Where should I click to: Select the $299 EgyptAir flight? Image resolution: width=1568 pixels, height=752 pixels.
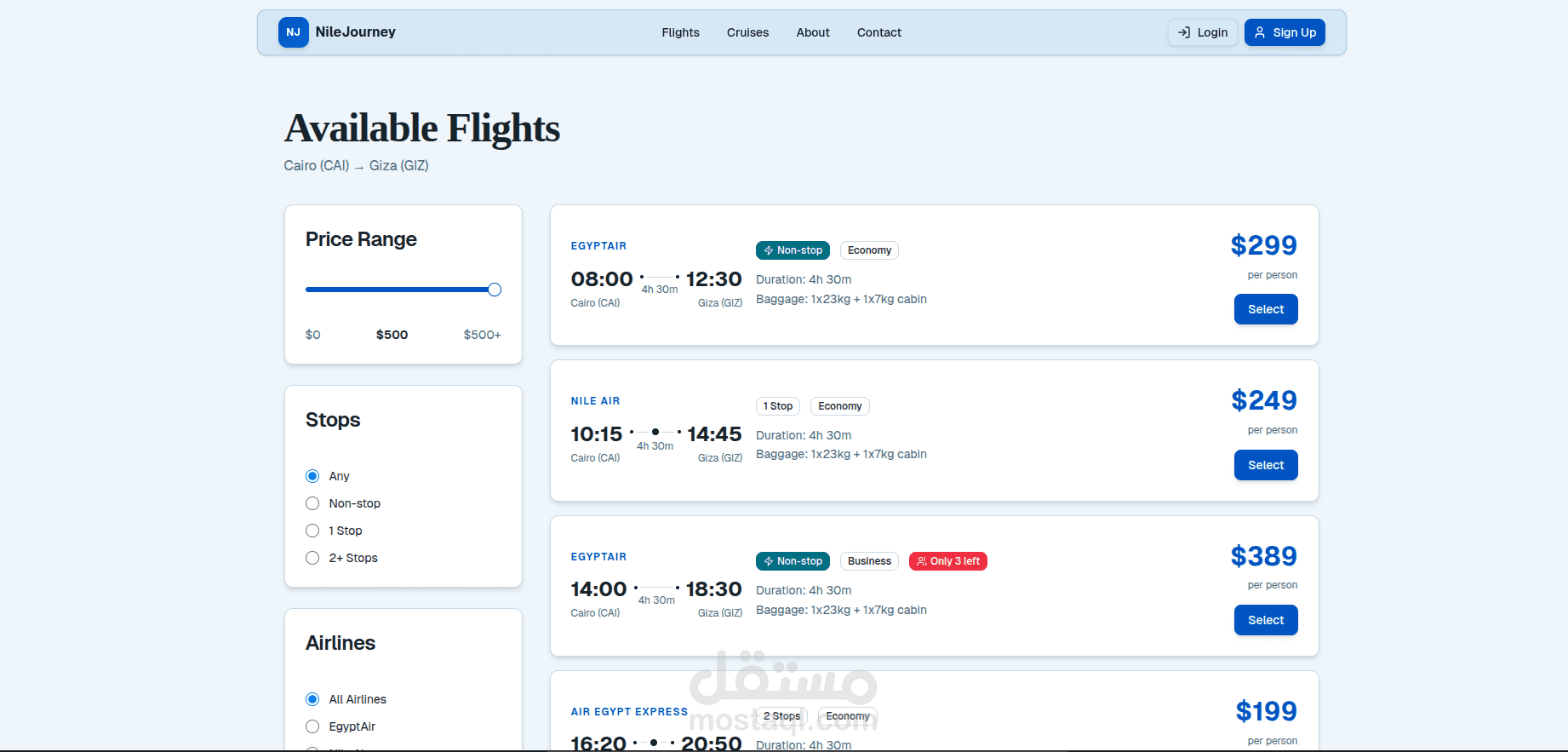point(1266,309)
